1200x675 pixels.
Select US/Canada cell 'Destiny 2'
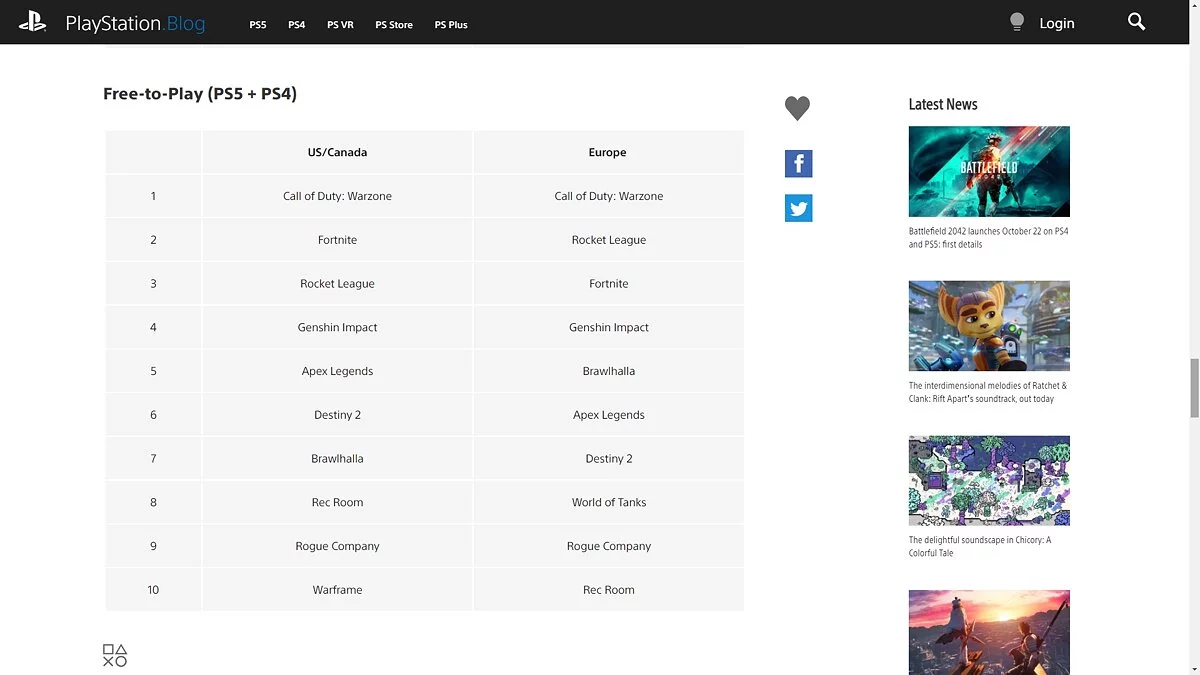point(337,415)
